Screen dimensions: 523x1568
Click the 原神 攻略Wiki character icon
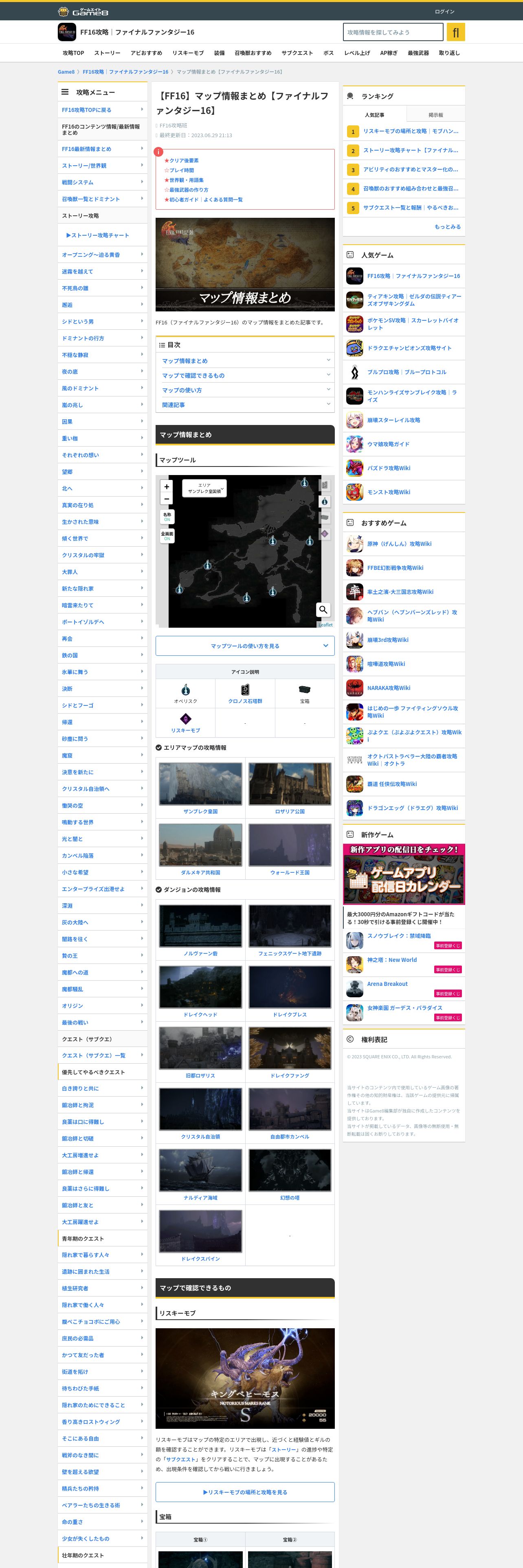tap(355, 543)
